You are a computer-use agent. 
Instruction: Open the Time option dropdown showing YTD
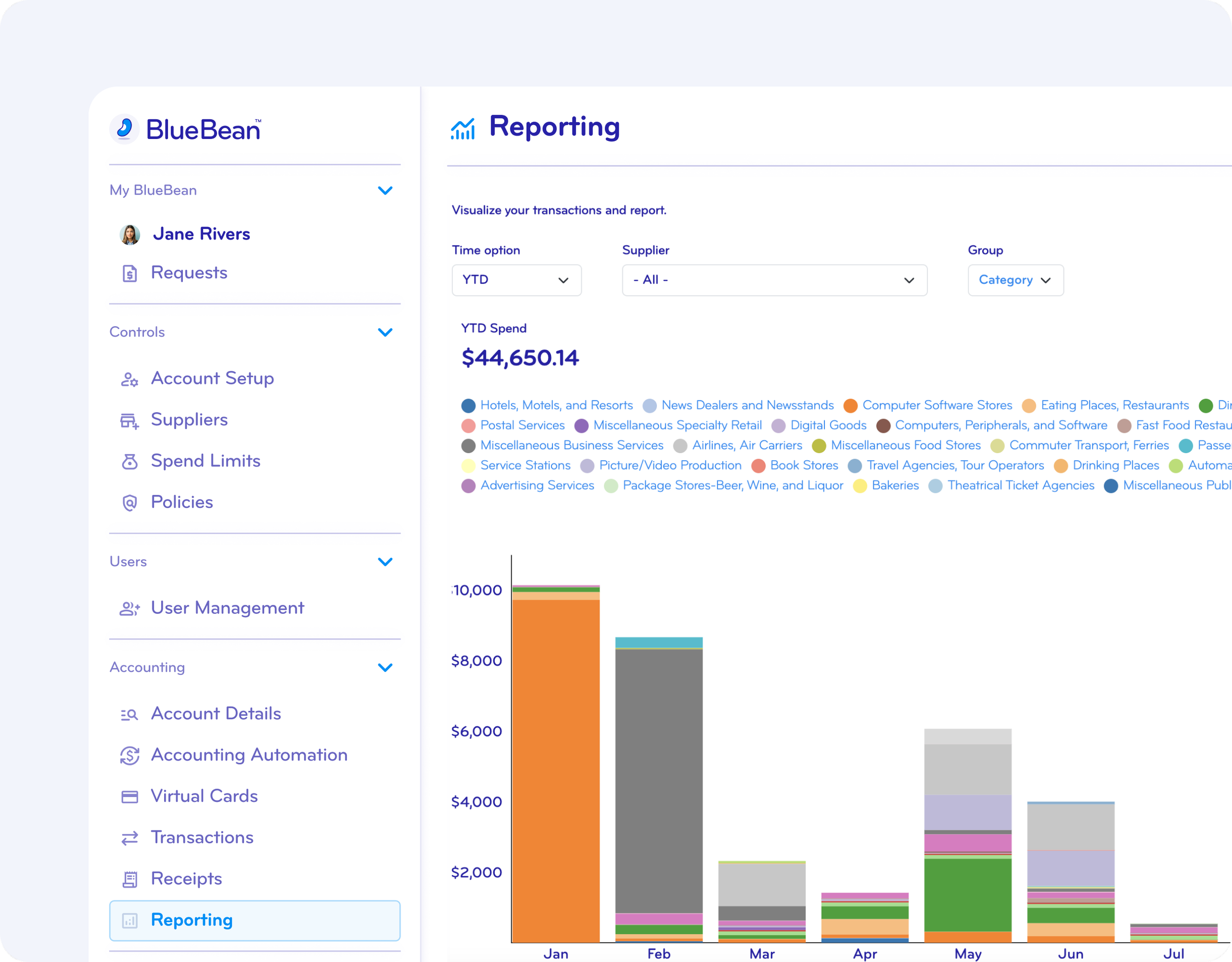pyautogui.click(x=516, y=280)
